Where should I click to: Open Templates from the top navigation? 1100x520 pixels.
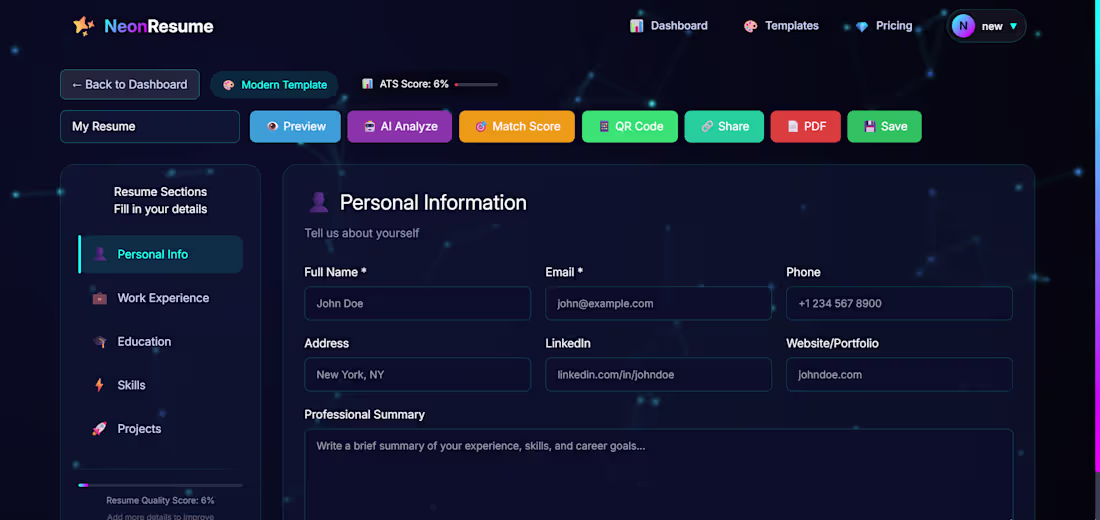pos(781,26)
